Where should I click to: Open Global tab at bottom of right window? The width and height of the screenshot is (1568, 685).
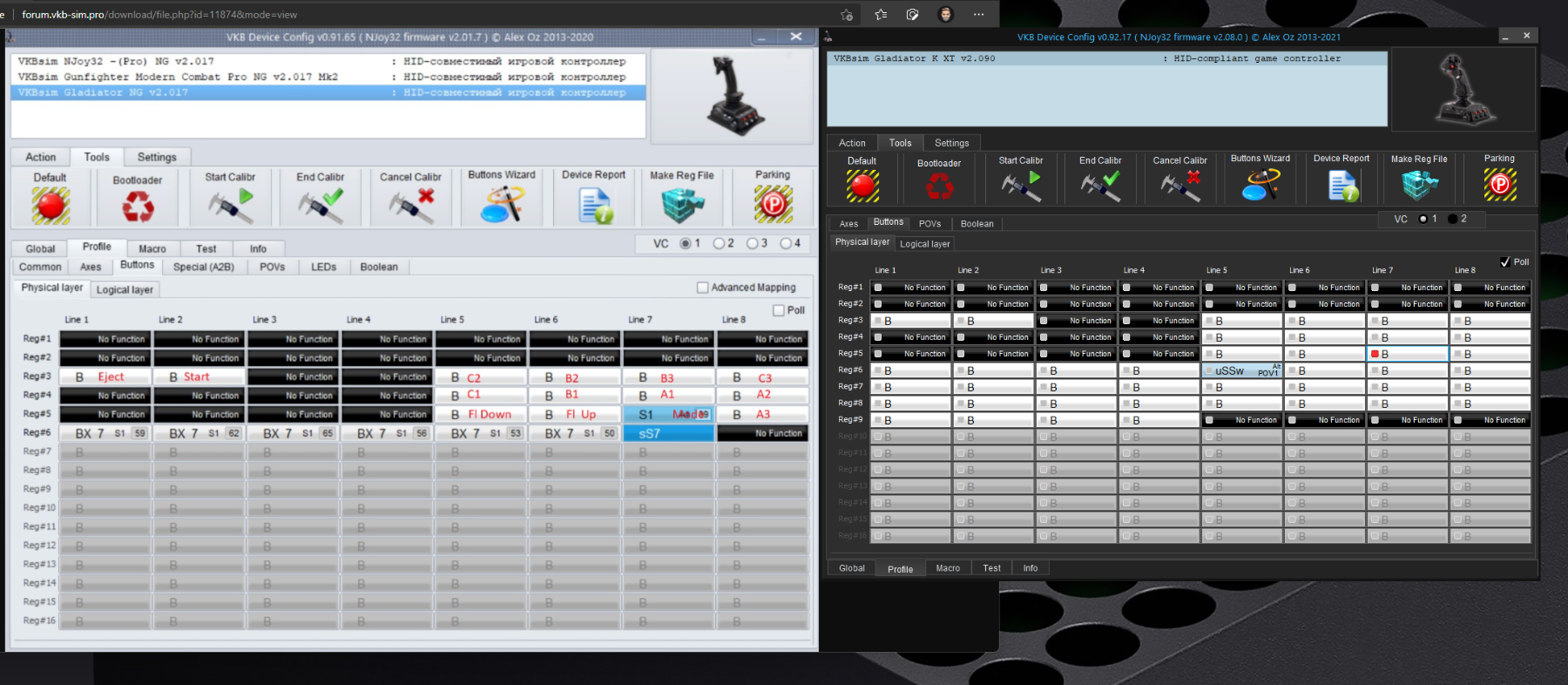coord(852,568)
